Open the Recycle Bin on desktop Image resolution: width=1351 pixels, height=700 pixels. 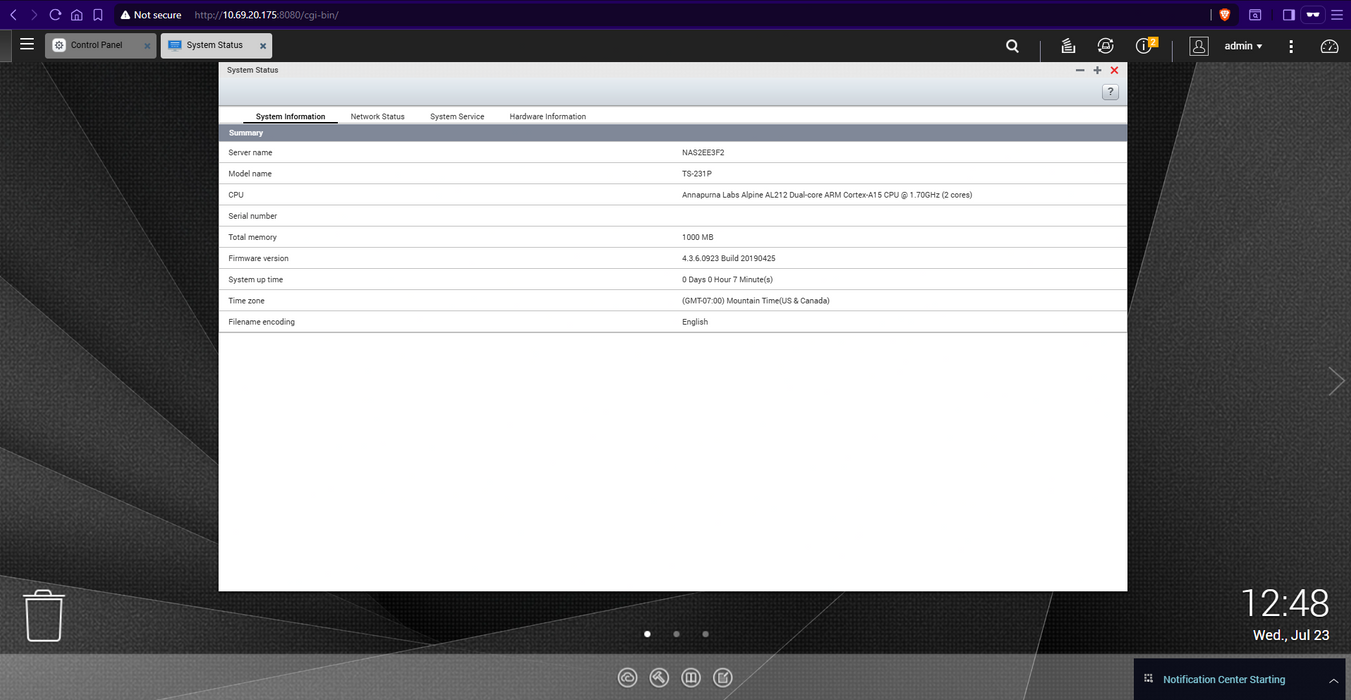(44, 615)
